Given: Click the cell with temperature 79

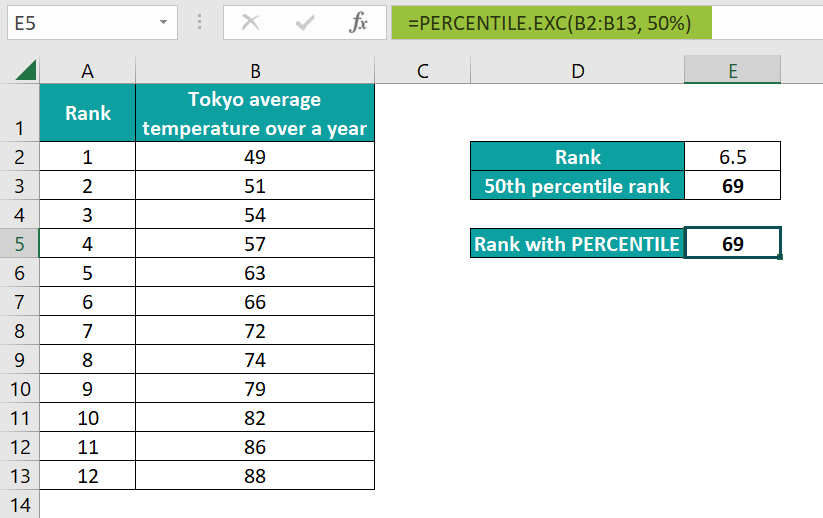Looking at the screenshot, I should (x=255, y=388).
